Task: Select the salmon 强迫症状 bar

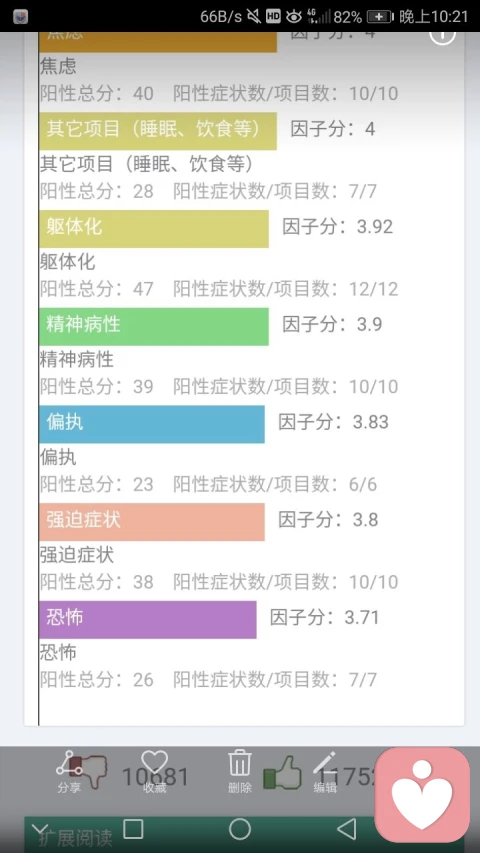Action: [x=152, y=522]
